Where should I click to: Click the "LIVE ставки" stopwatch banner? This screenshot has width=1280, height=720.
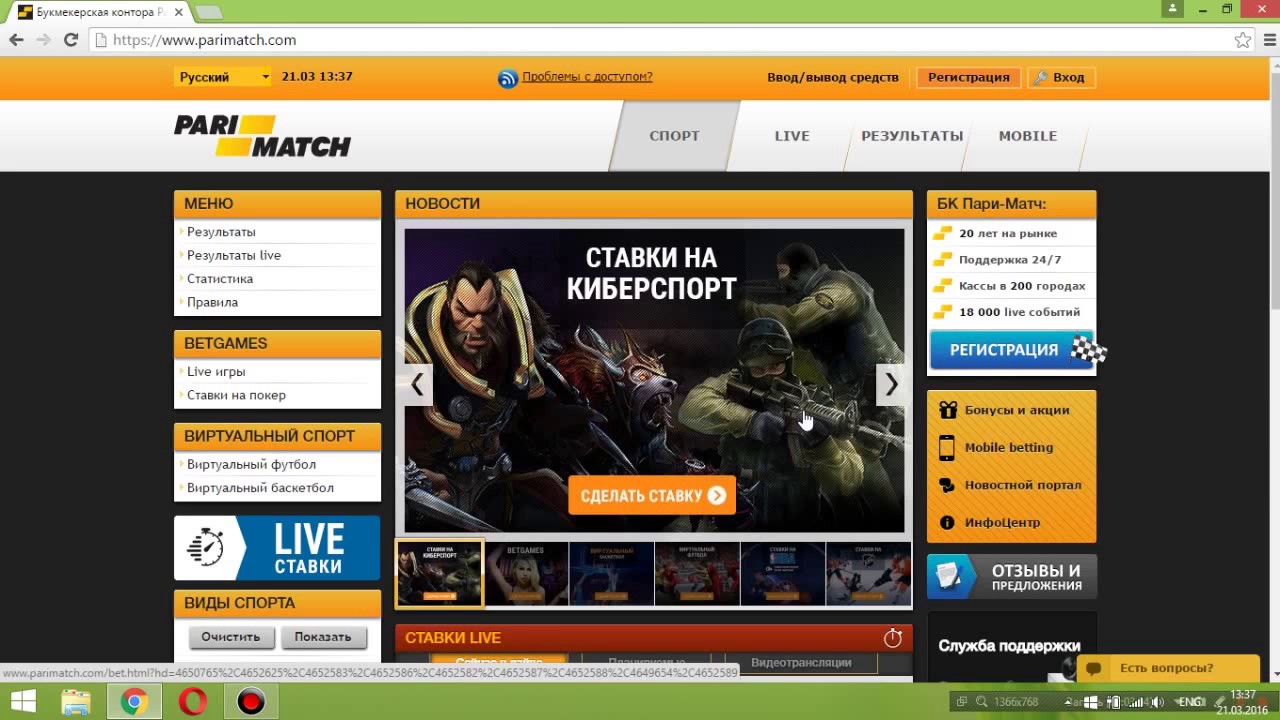tap(277, 548)
